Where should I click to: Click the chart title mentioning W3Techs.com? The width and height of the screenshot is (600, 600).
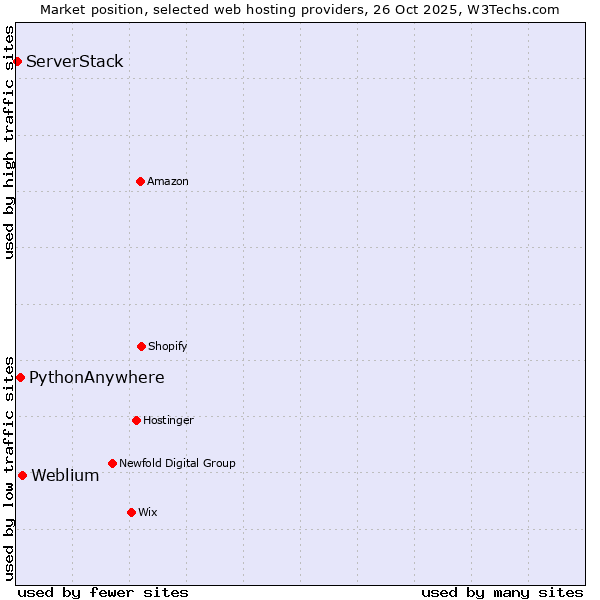[x=300, y=9]
